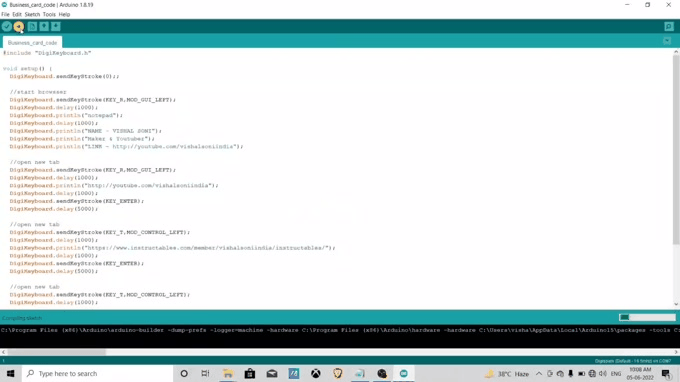Viewport: 680px width, 382px height.
Task: Open a sketch with Open icon
Action: coord(44,27)
